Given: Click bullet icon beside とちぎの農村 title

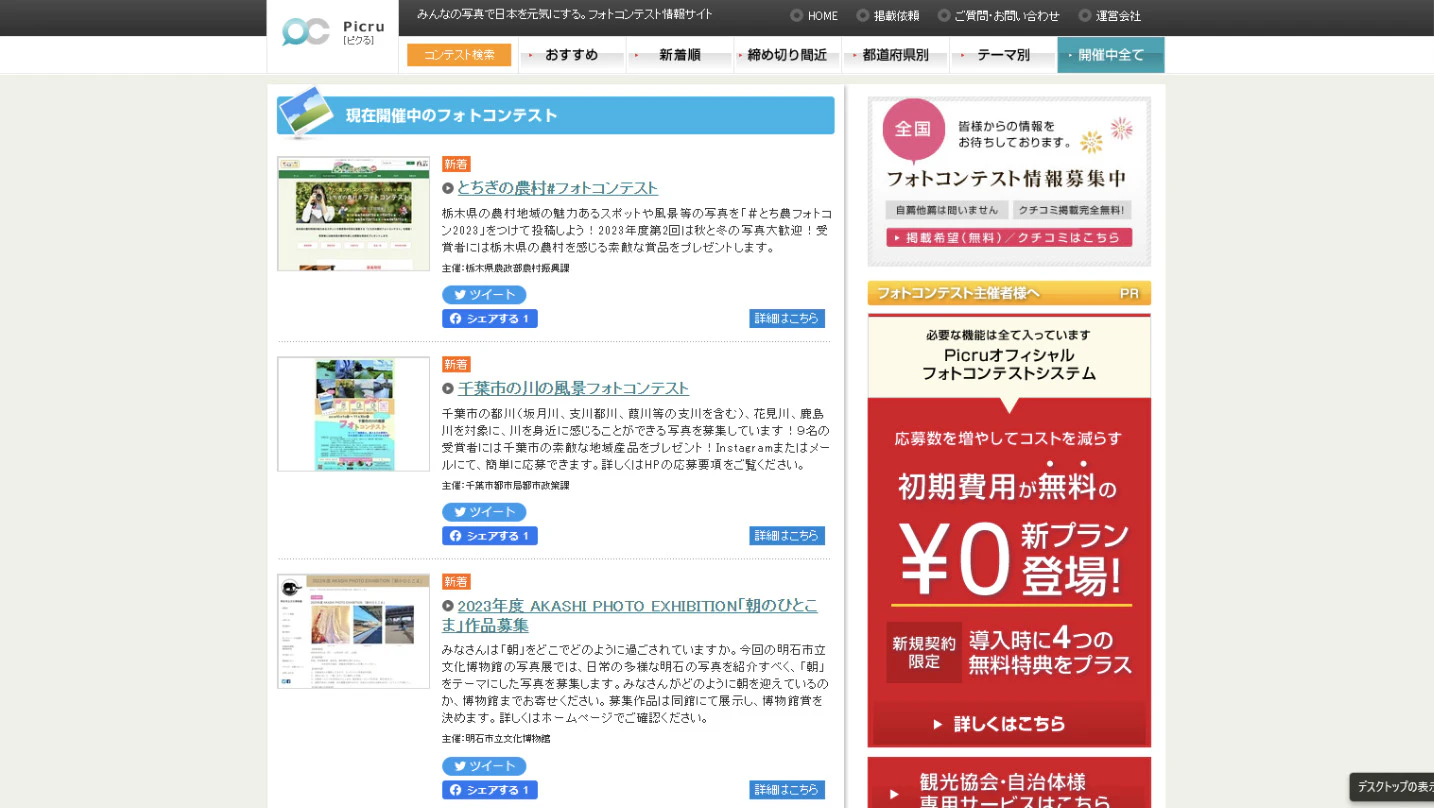Looking at the screenshot, I should (x=448, y=188).
